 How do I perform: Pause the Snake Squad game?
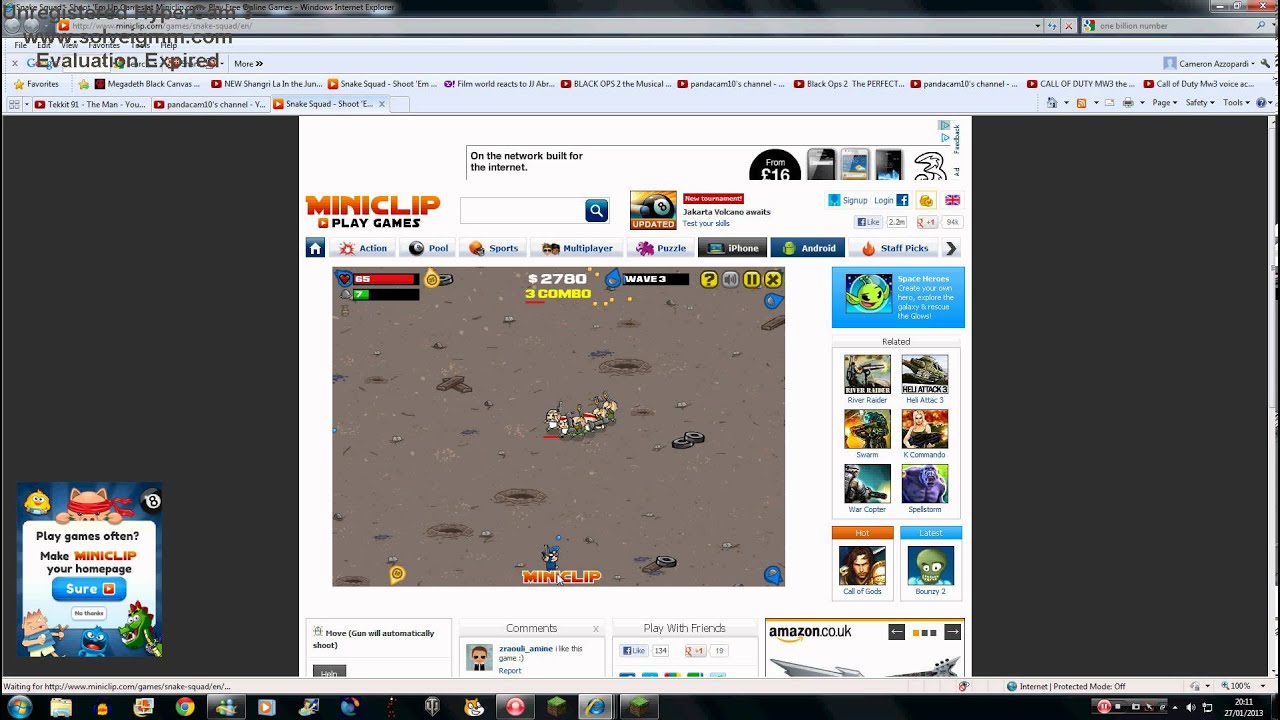pos(752,280)
